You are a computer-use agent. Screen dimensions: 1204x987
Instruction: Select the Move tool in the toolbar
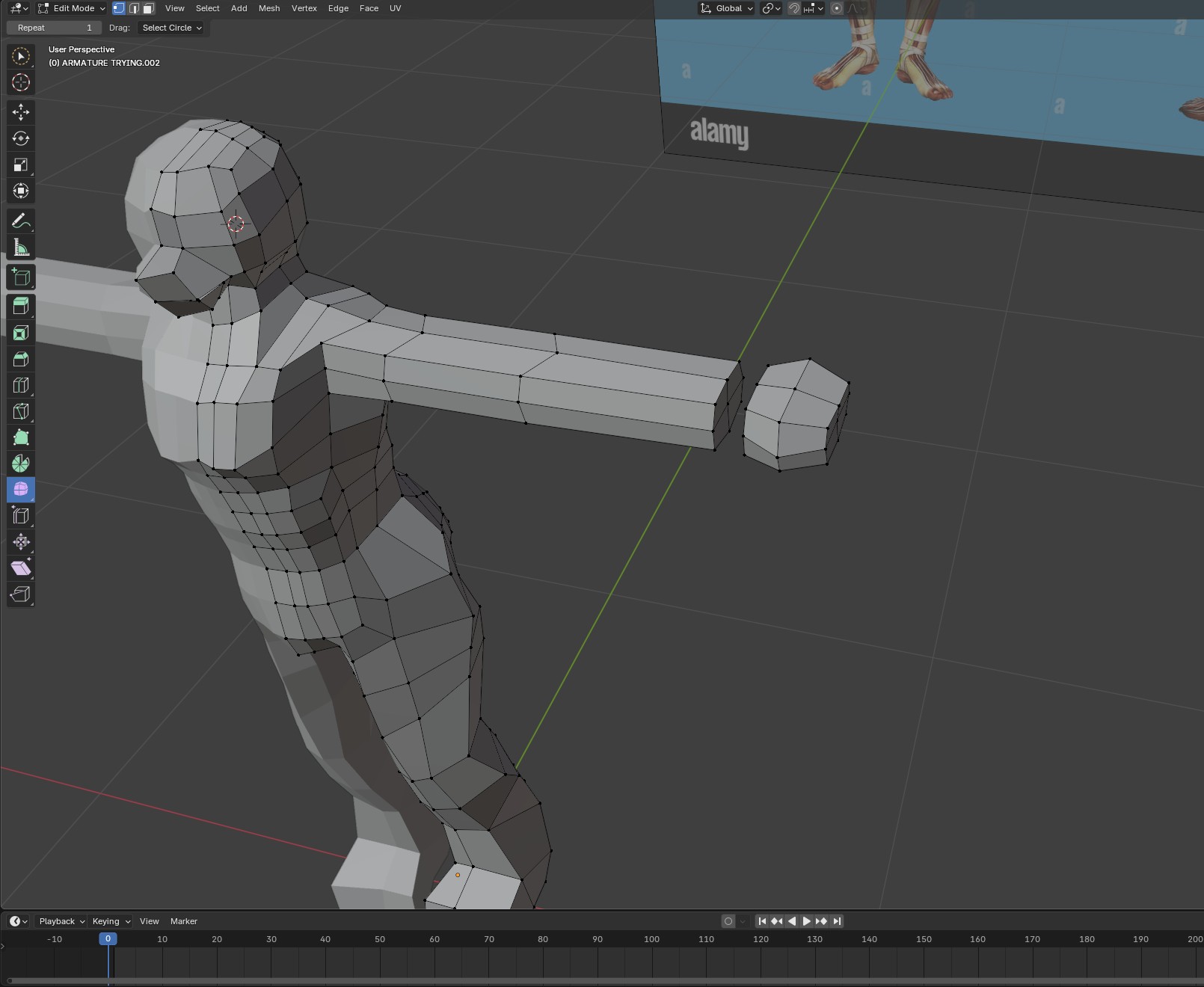click(x=20, y=112)
